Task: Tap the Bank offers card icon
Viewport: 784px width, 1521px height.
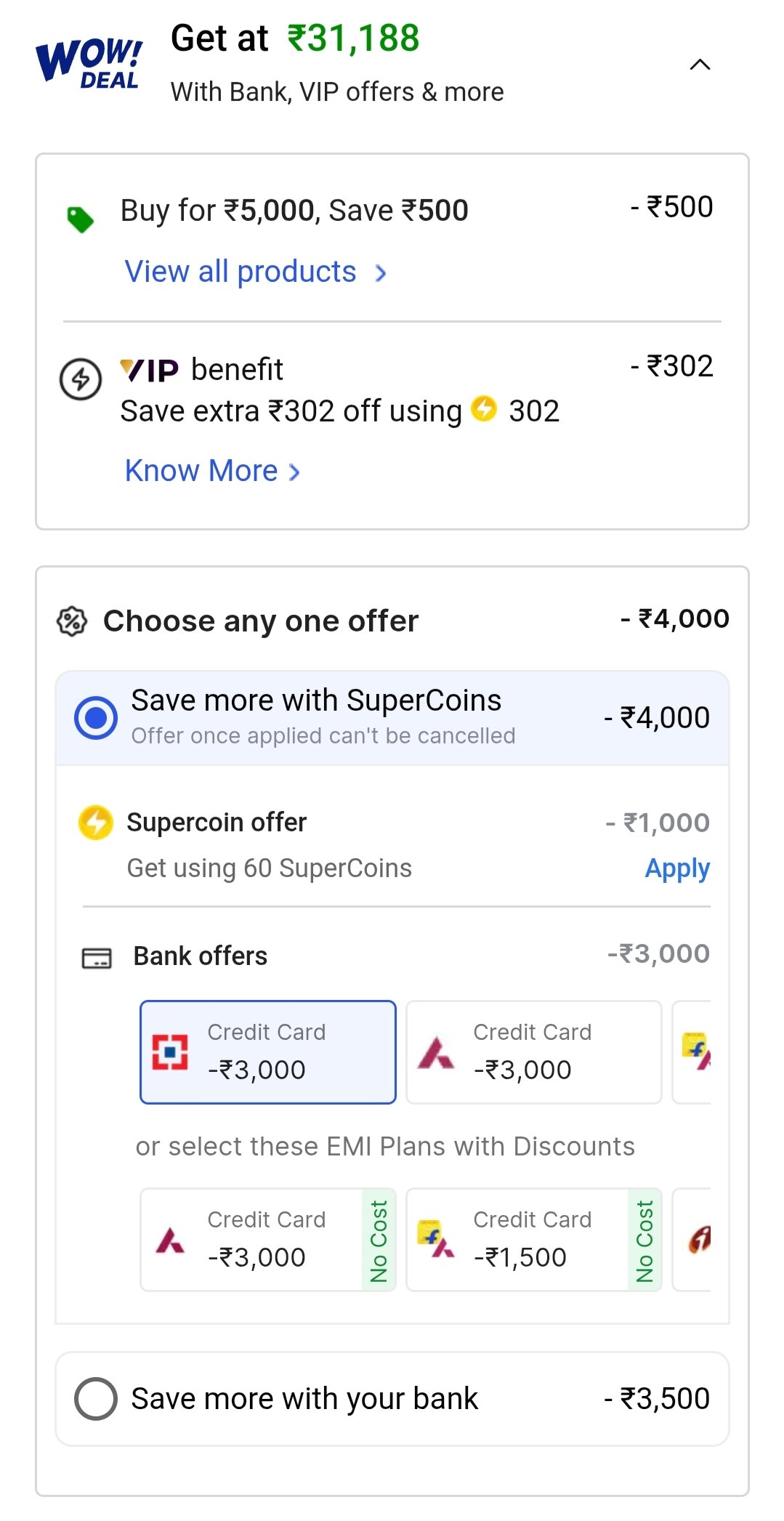Action: 97,959
